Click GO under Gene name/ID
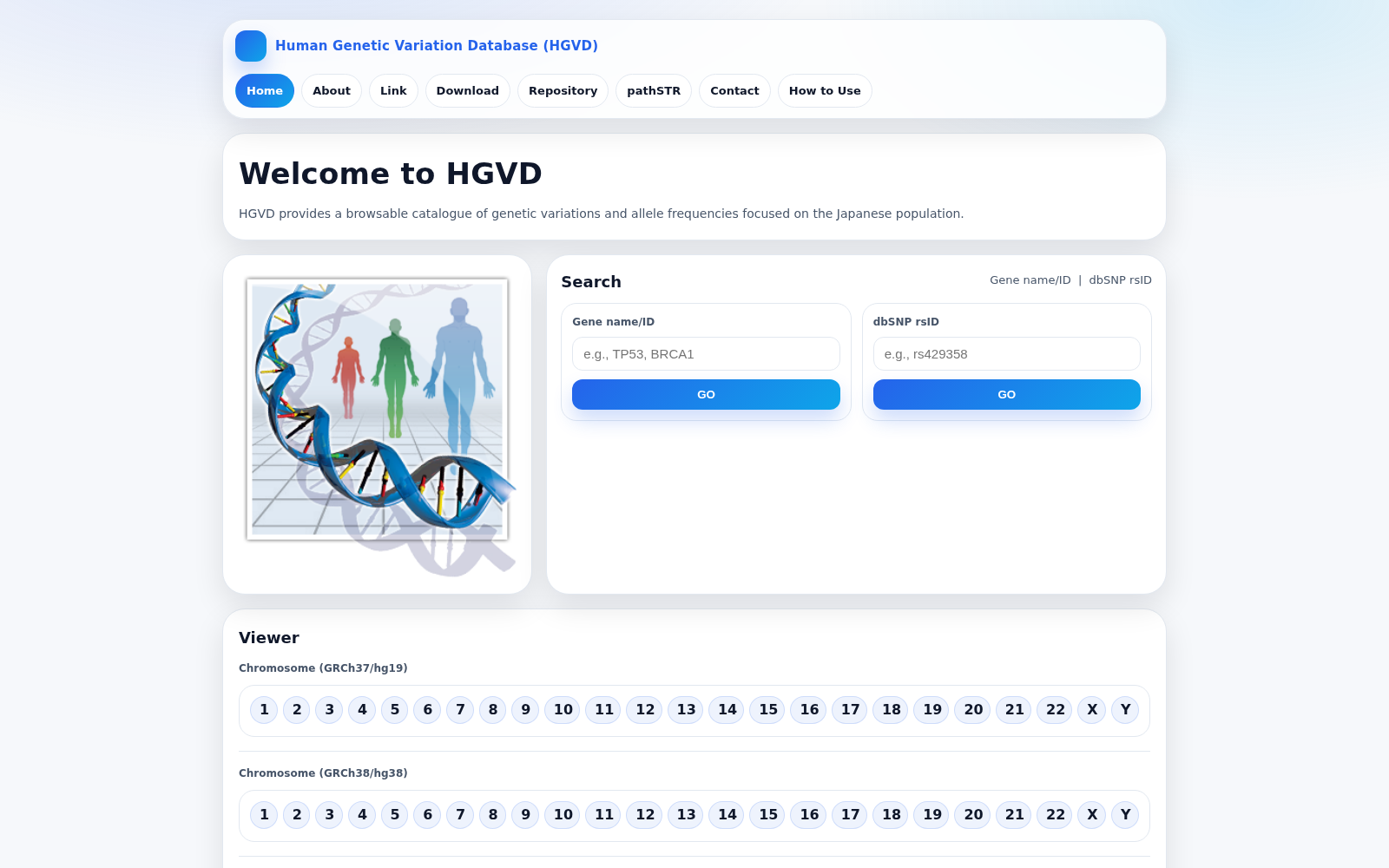 pyautogui.click(x=706, y=395)
